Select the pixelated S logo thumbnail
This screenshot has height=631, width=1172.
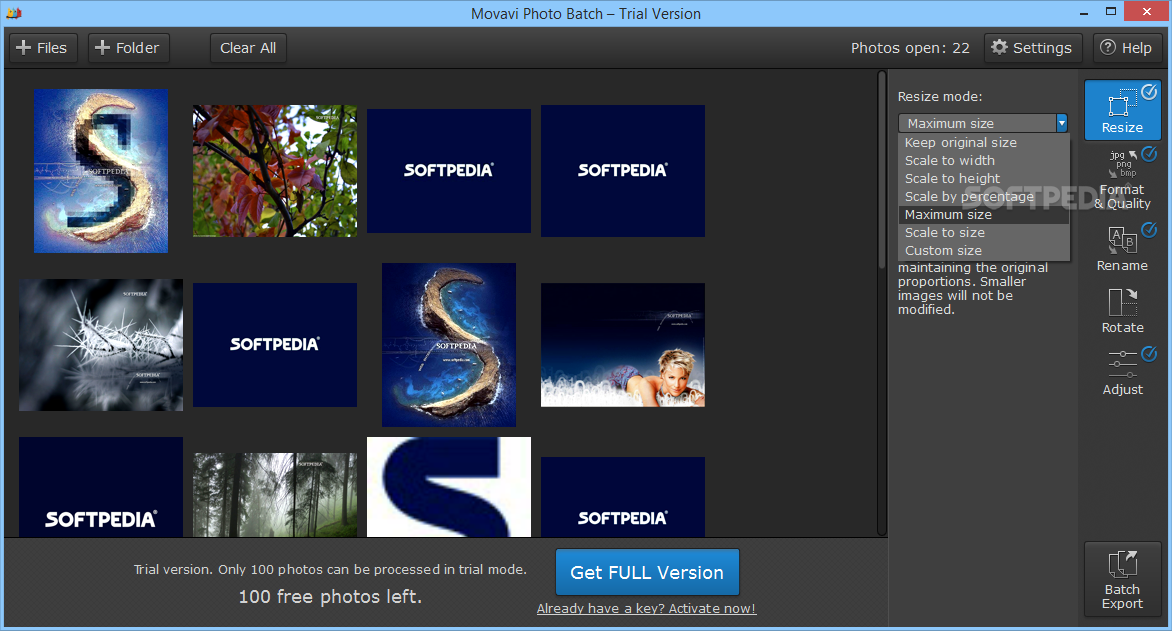101,171
